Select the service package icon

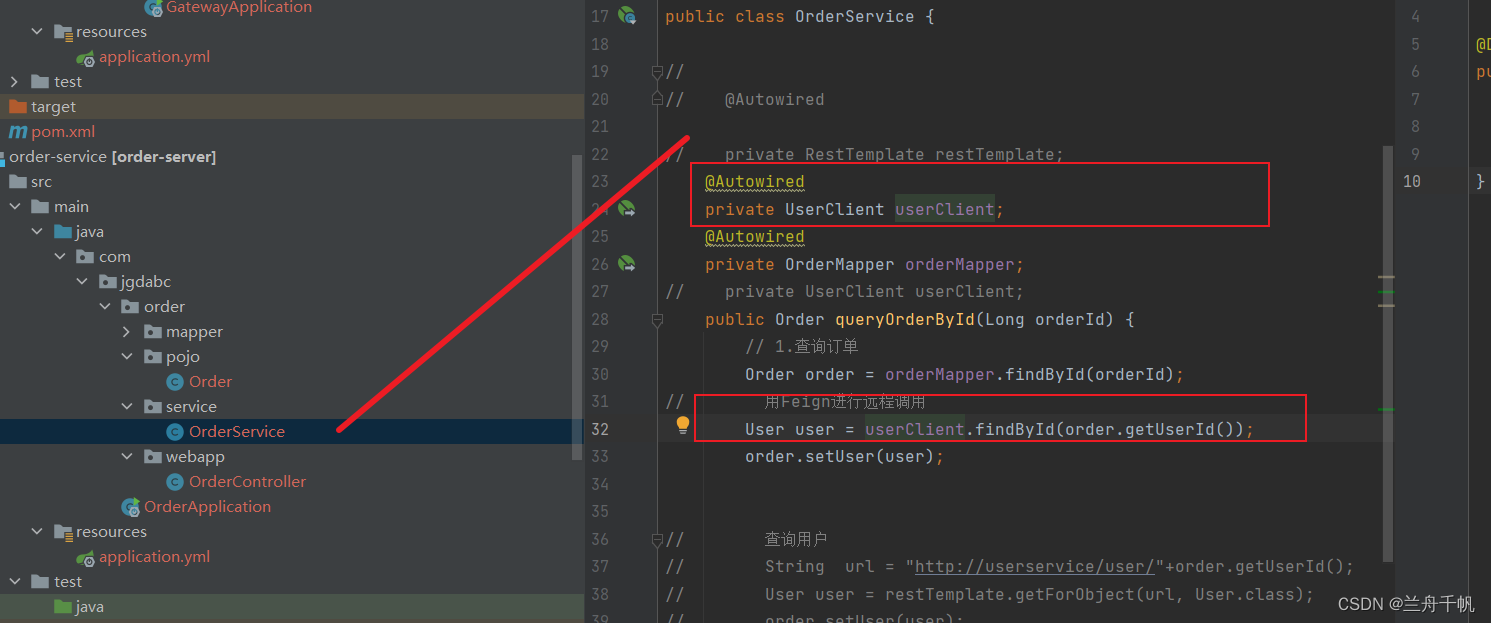(152, 407)
